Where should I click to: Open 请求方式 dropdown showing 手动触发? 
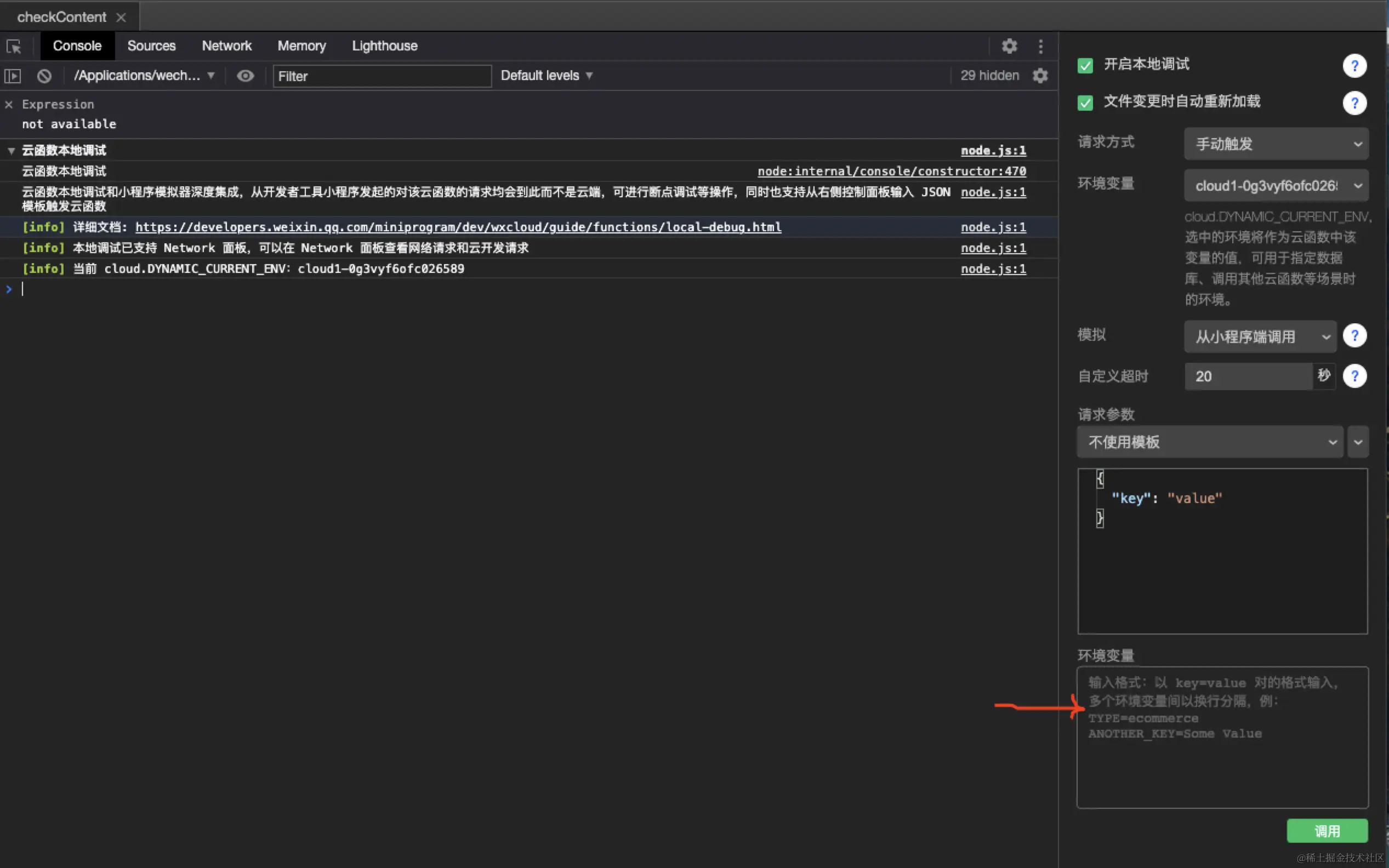tap(1276, 144)
